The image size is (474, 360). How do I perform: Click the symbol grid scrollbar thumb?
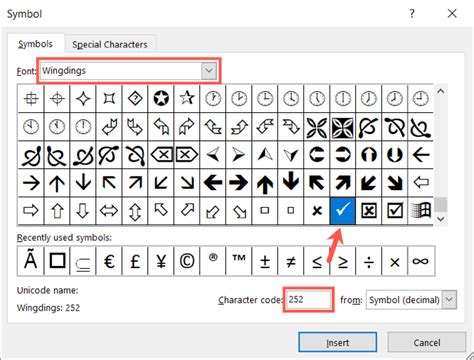click(441, 204)
